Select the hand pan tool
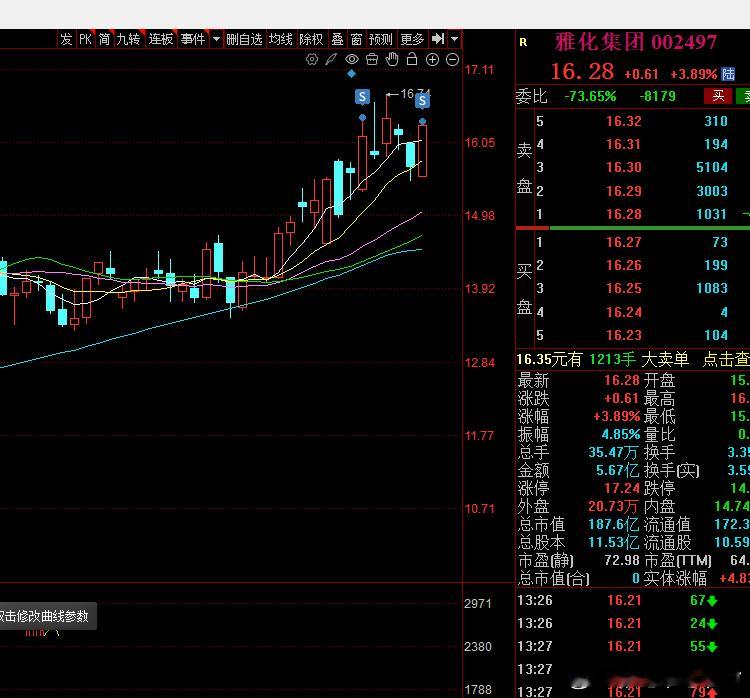 point(392,59)
